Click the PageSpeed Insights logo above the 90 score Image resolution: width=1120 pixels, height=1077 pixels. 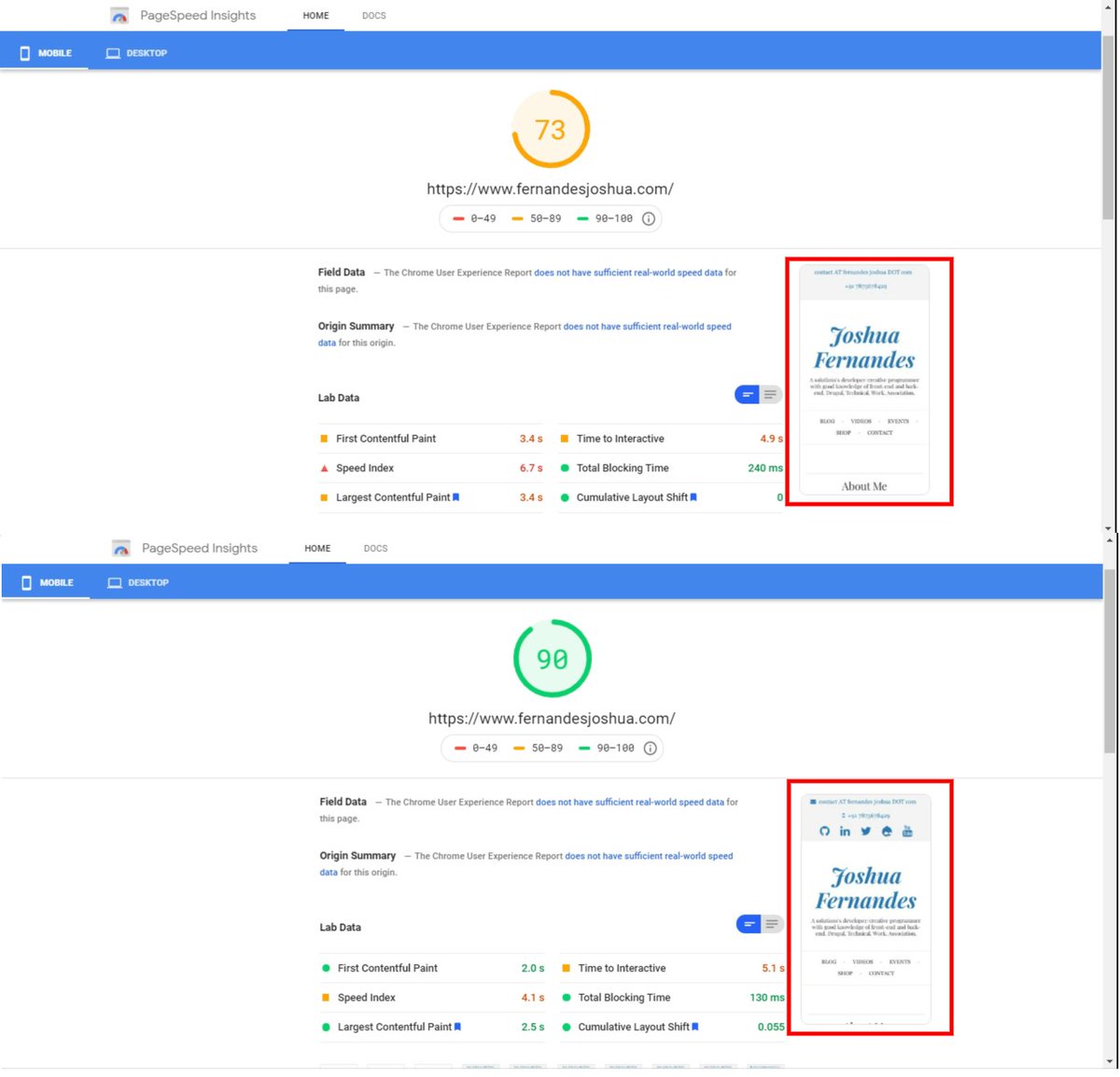pos(121,549)
